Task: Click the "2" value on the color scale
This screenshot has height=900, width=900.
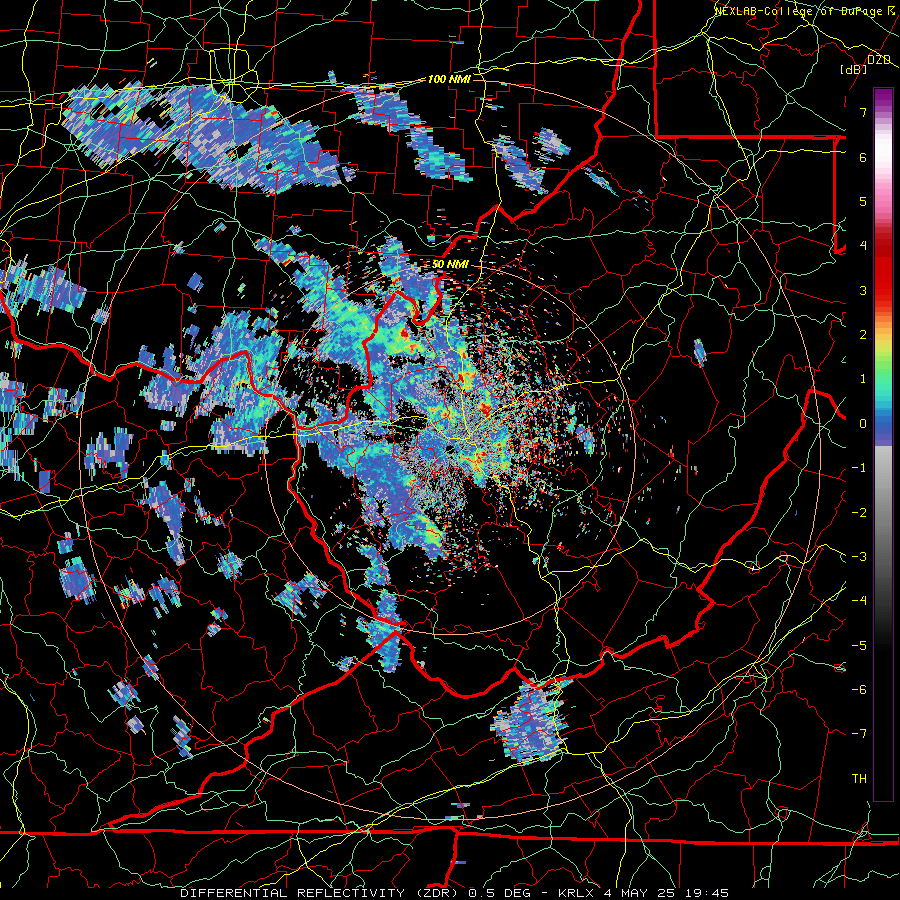Action: click(x=863, y=335)
